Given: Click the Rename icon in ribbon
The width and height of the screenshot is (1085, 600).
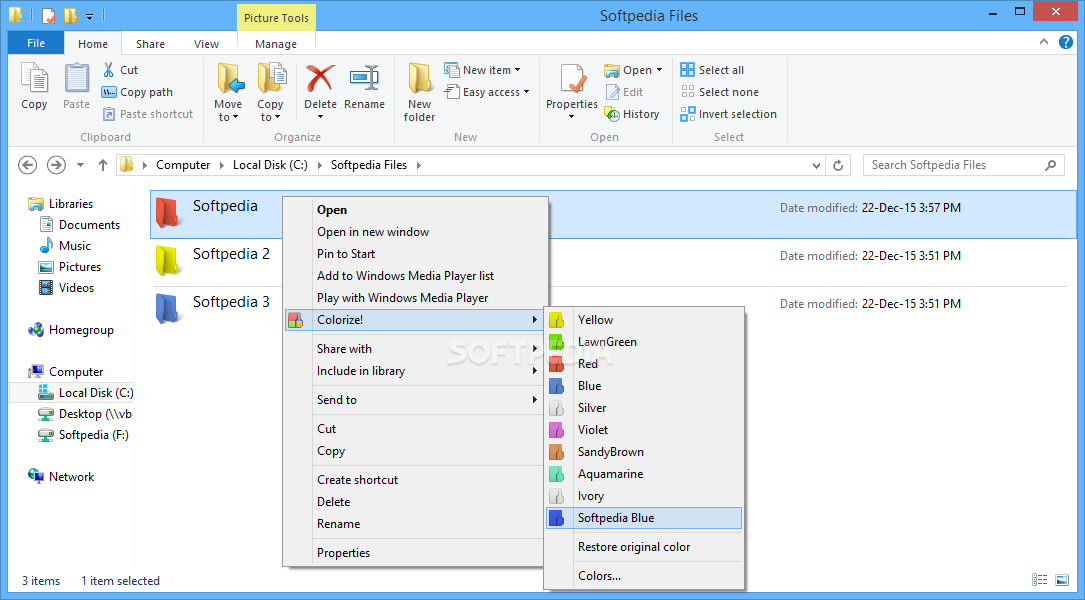Looking at the screenshot, I should [x=364, y=78].
